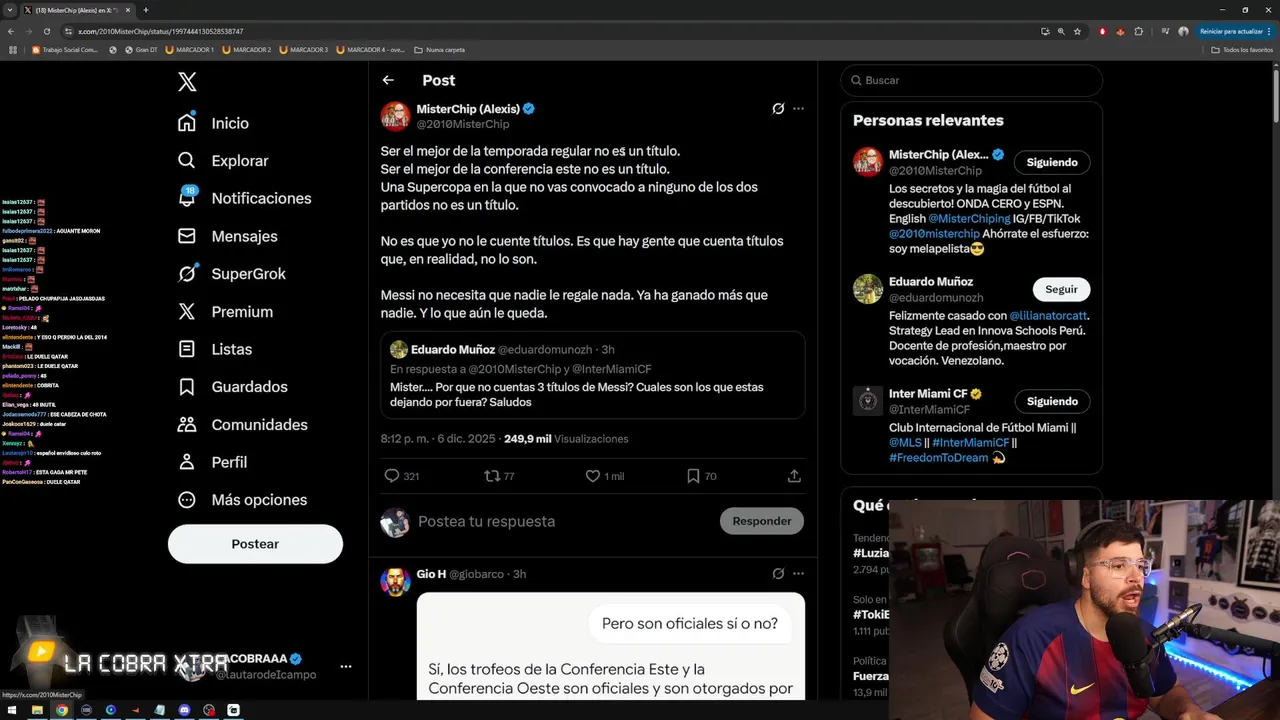Click the Chrome icon in the taskbar

(x=62, y=710)
